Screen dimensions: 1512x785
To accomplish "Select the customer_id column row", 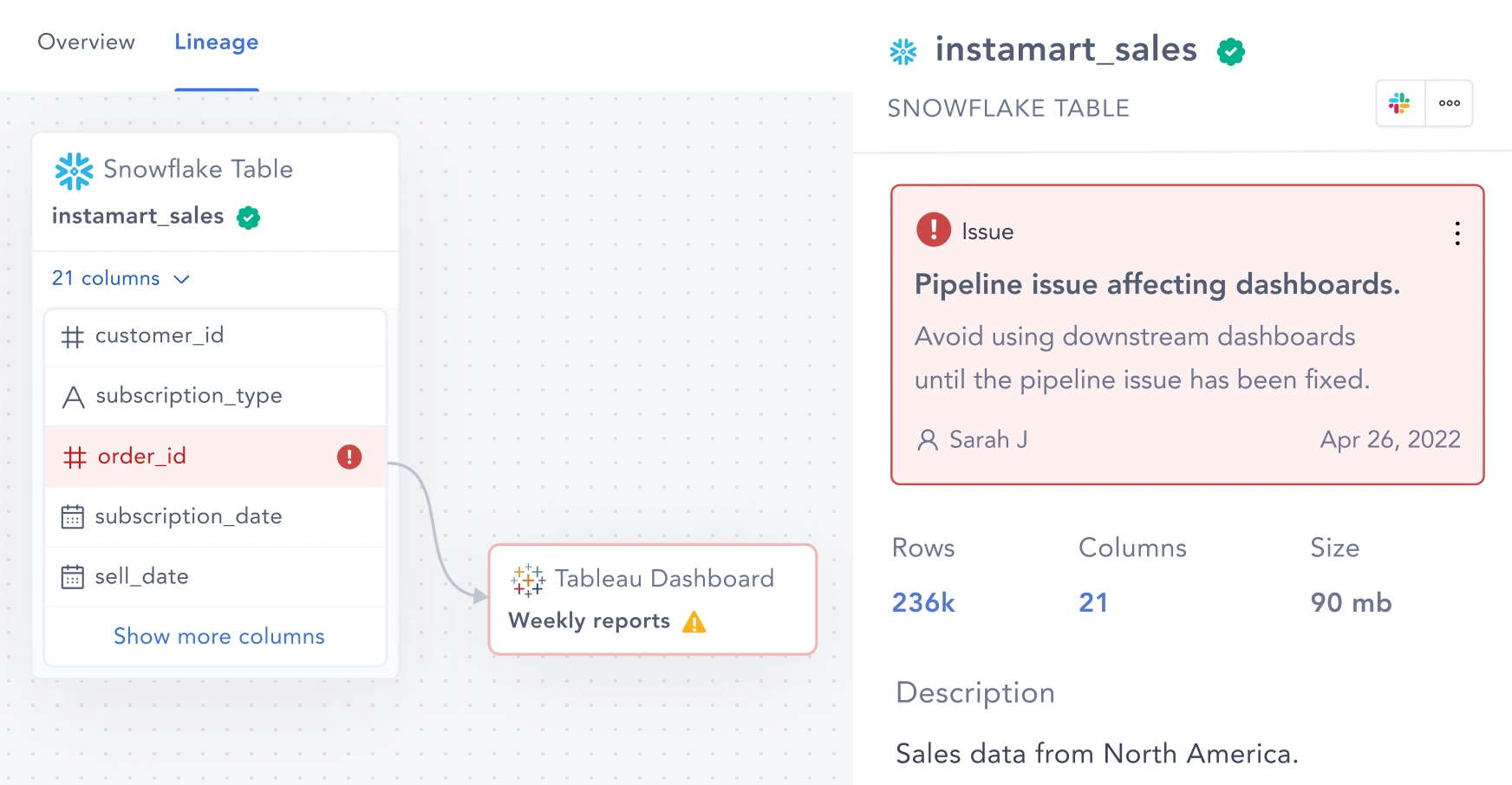I will (x=215, y=336).
